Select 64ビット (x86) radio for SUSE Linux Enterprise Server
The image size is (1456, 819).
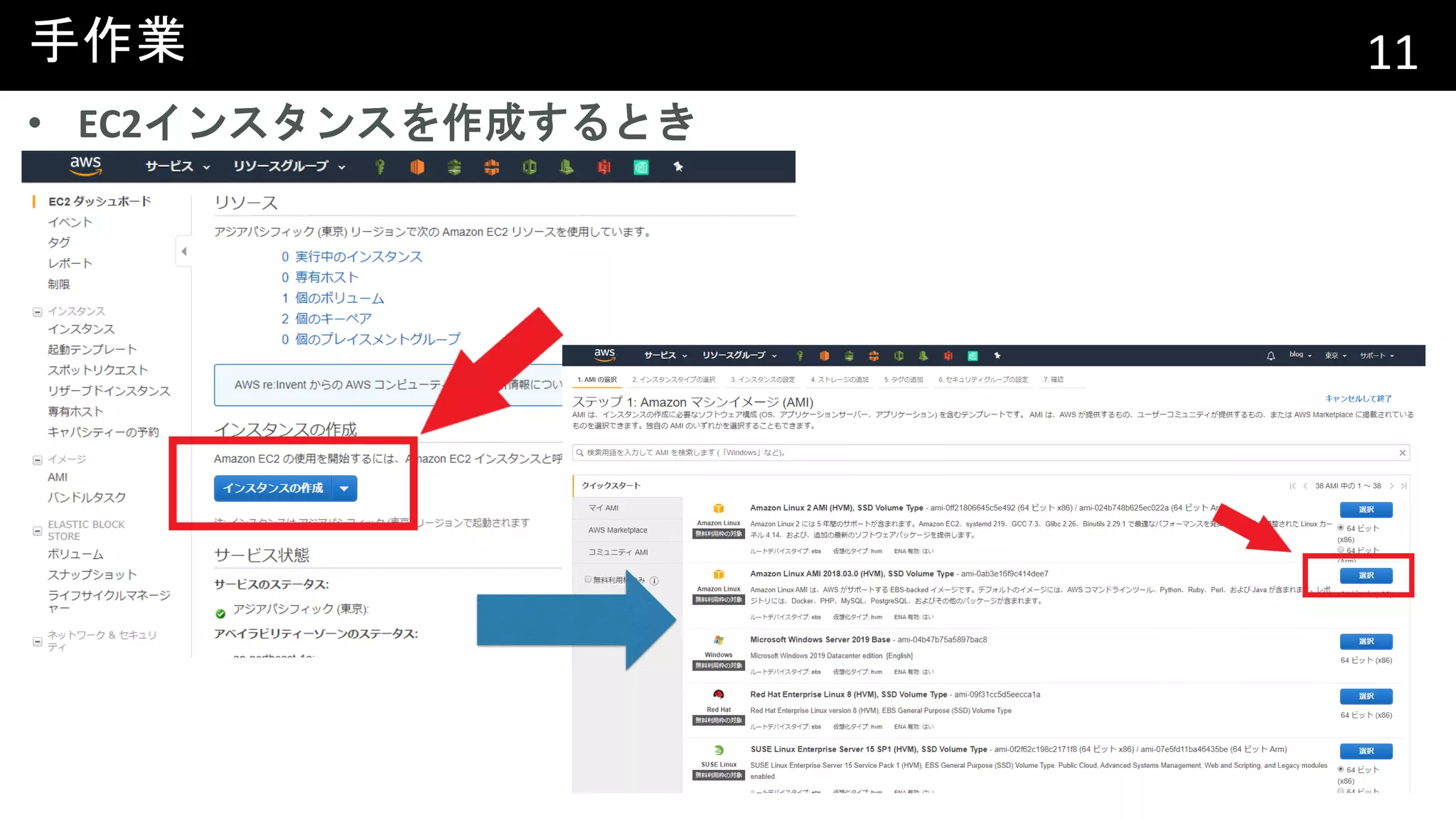[x=1341, y=769]
